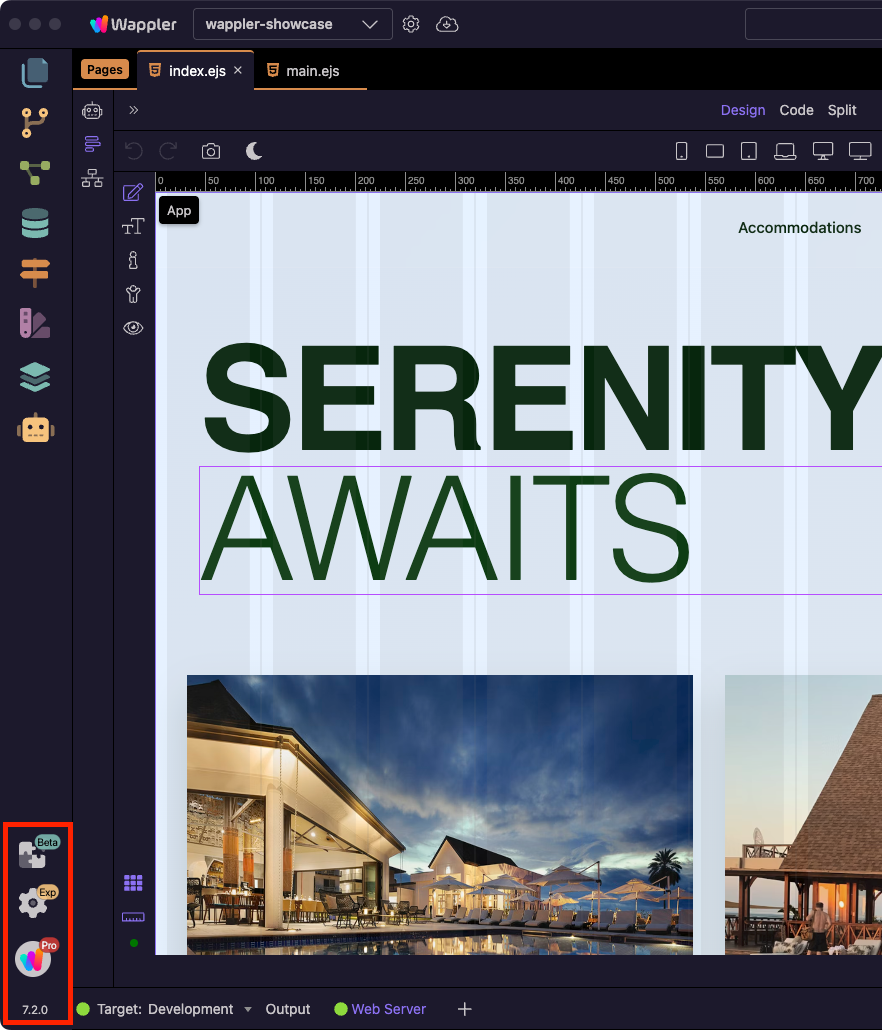Open the AI robot assistant in sidebar
Screen dimensions: 882x1030
click(x=35, y=429)
